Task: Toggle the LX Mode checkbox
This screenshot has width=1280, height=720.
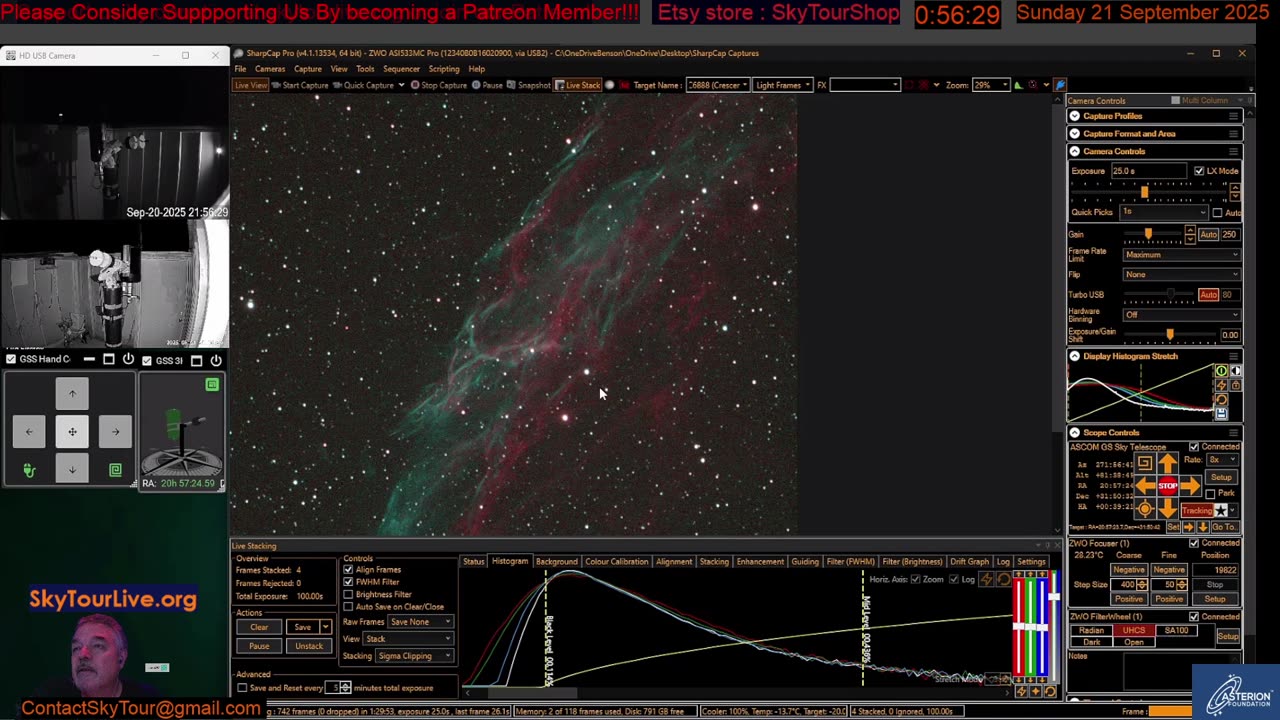Action: (x=1199, y=171)
